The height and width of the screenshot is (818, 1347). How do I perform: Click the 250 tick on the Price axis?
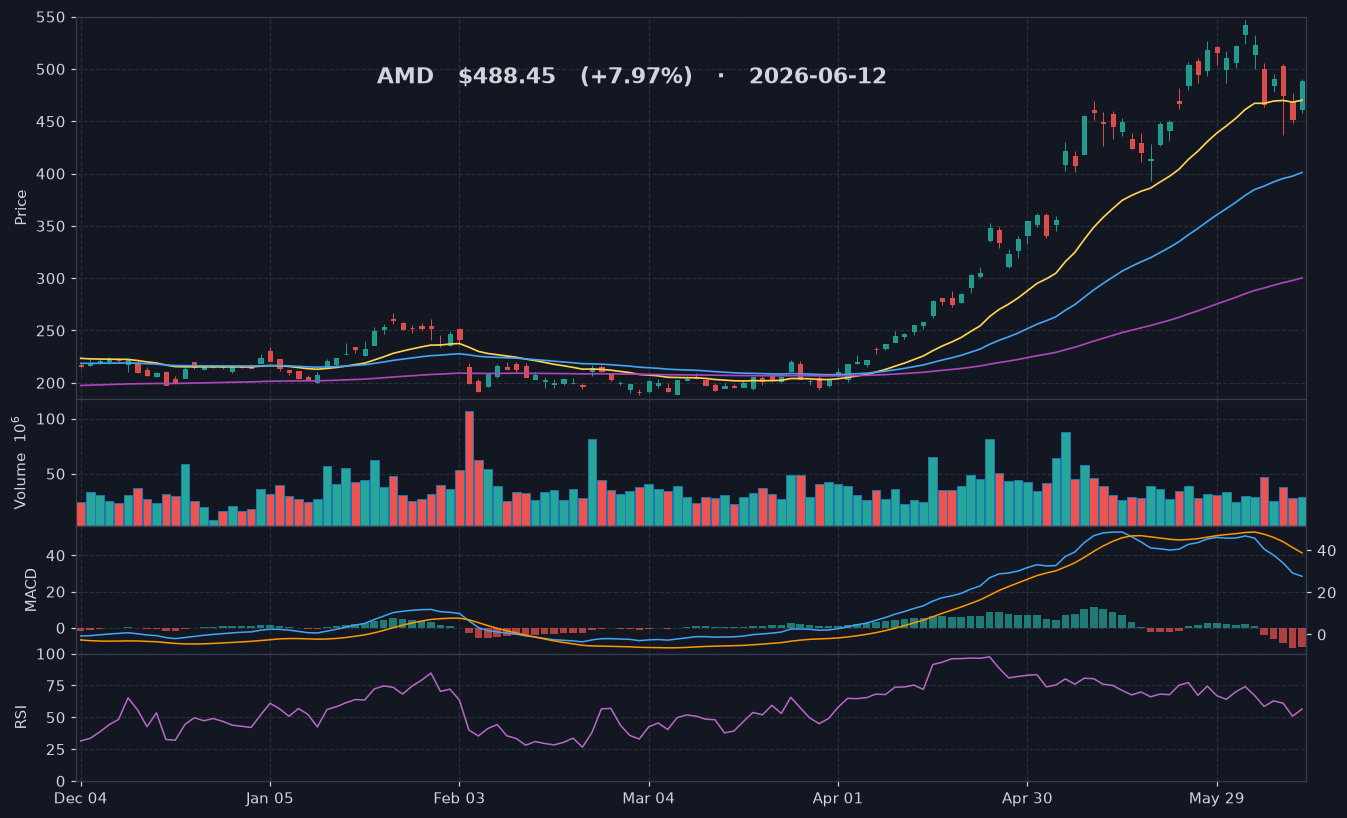[51, 331]
